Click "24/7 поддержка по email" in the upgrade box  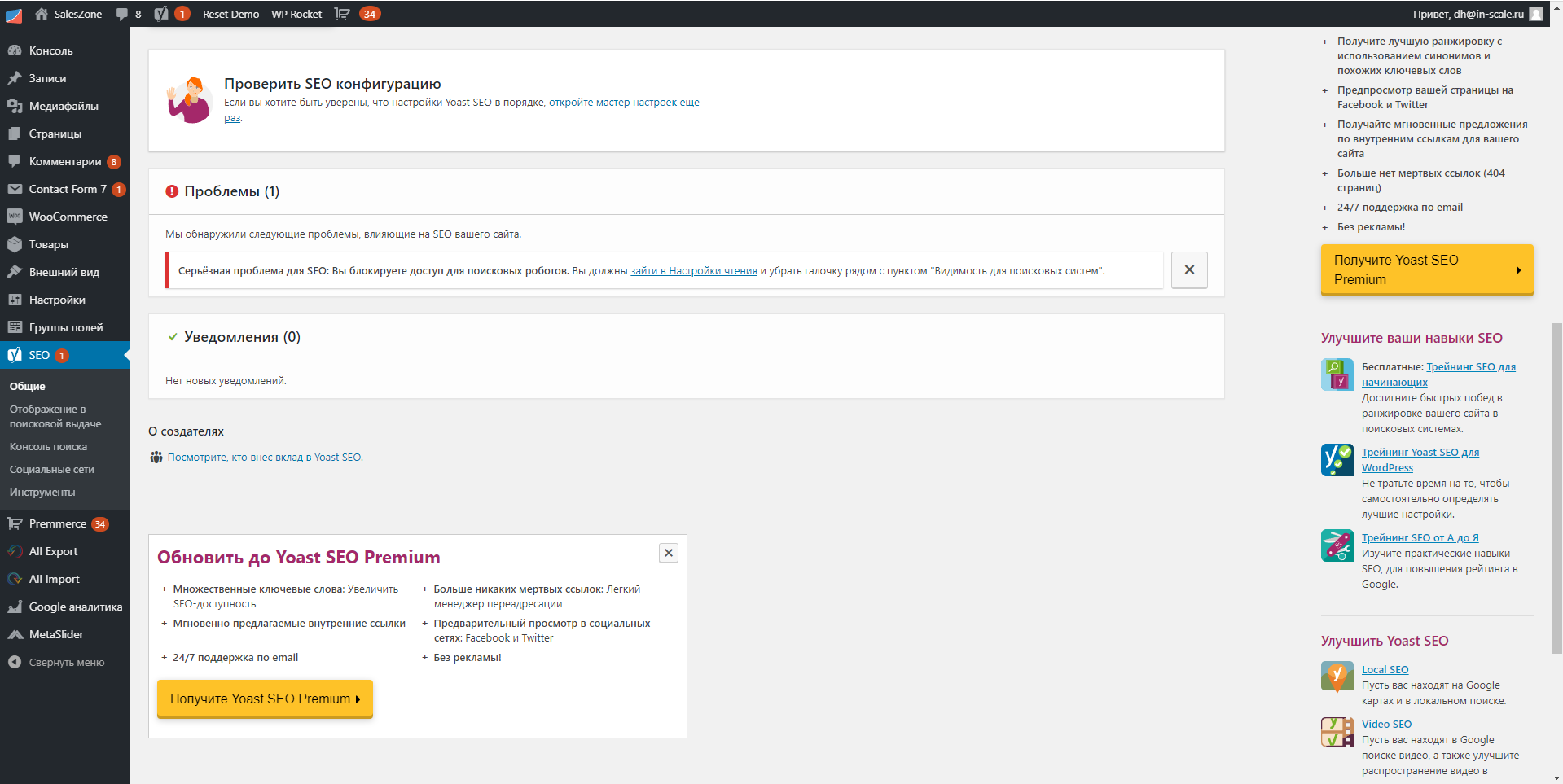click(235, 657)
